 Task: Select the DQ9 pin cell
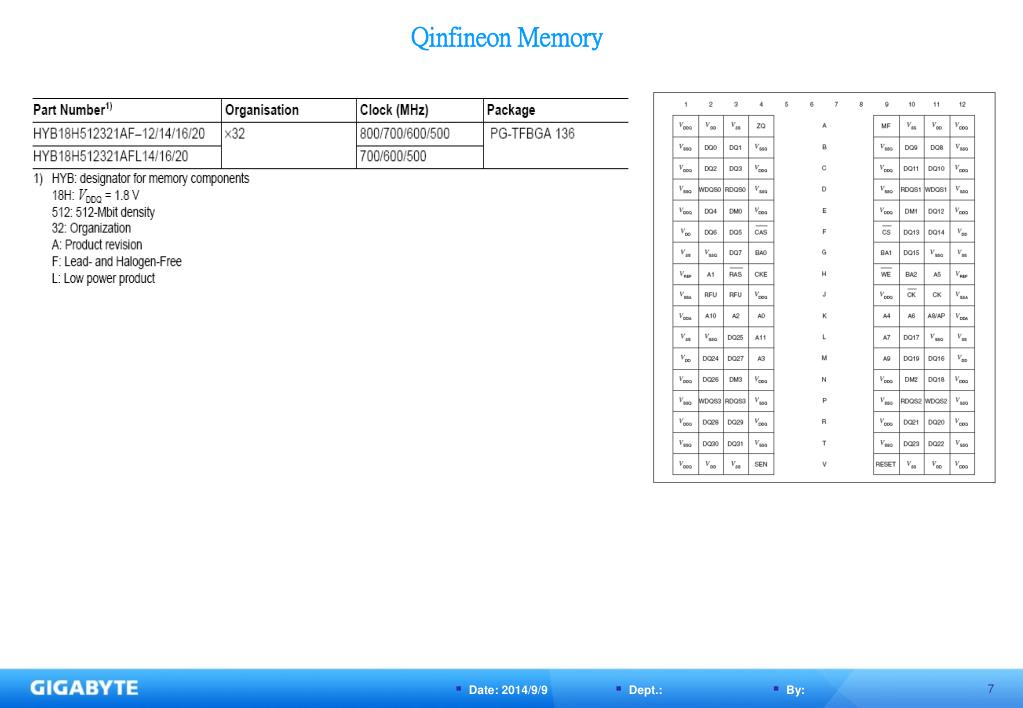click(x=911, y=147)
